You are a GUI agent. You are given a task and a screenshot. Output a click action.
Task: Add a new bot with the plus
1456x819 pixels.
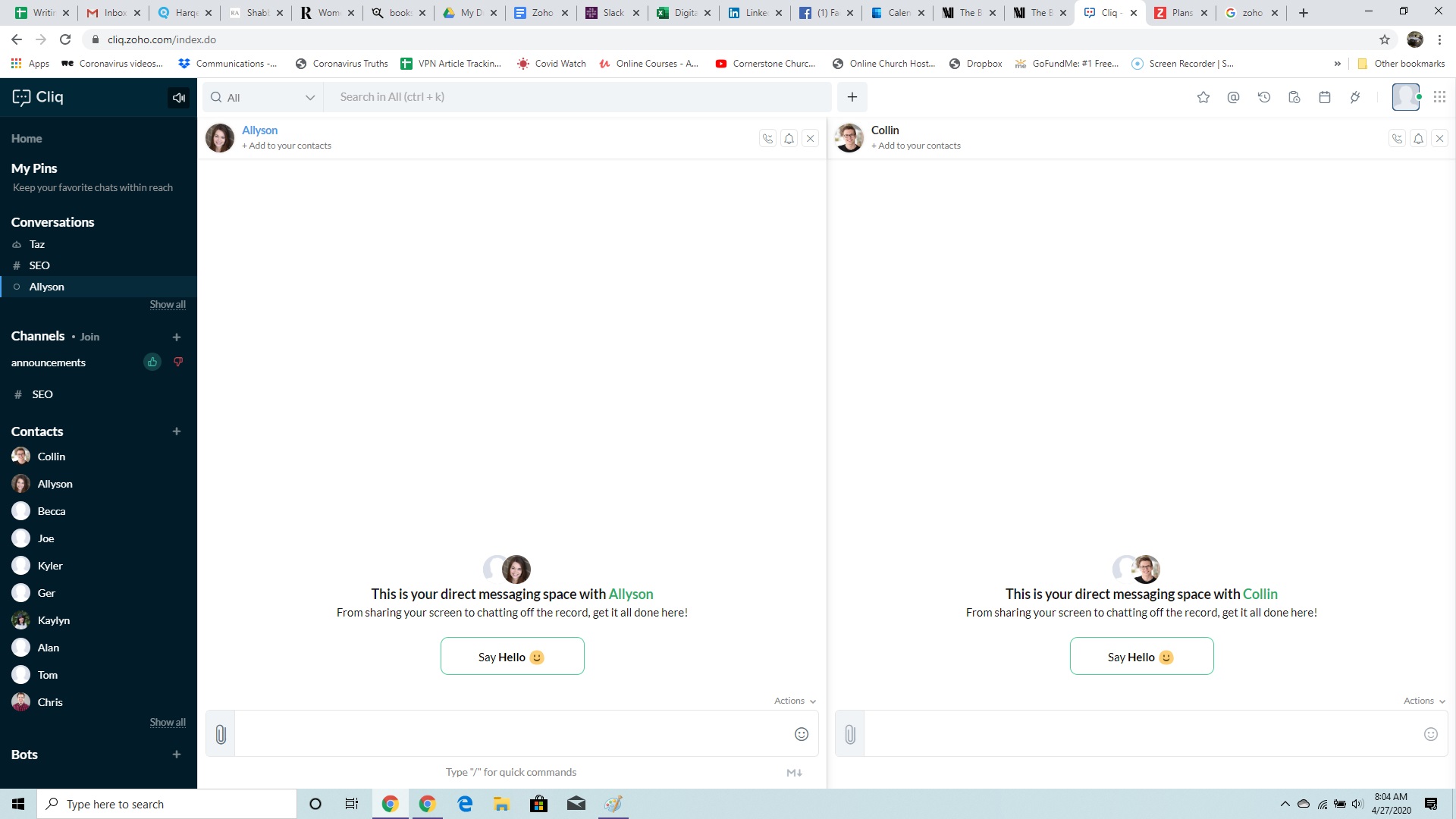[177, 755]
